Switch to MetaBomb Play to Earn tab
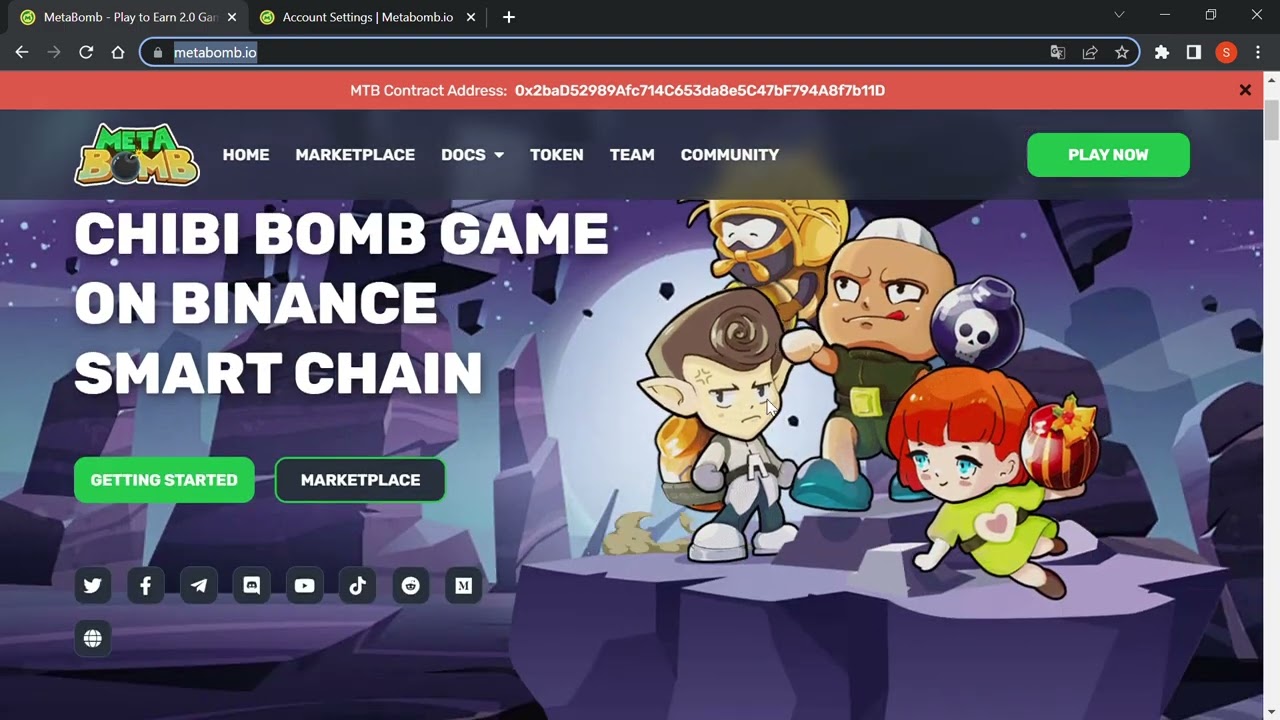This screenshot has width=1280, height=720. click(x=128, y=17)
